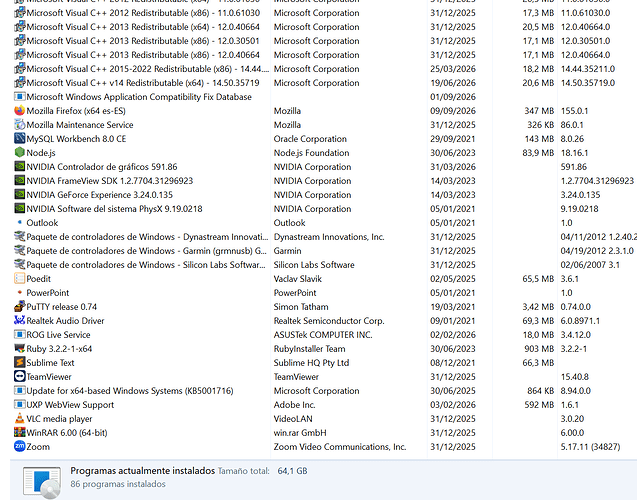The width and height of the screenshot is (637, 500).
Task: Click the VLC media player cone icon
Action: point(20,418)
